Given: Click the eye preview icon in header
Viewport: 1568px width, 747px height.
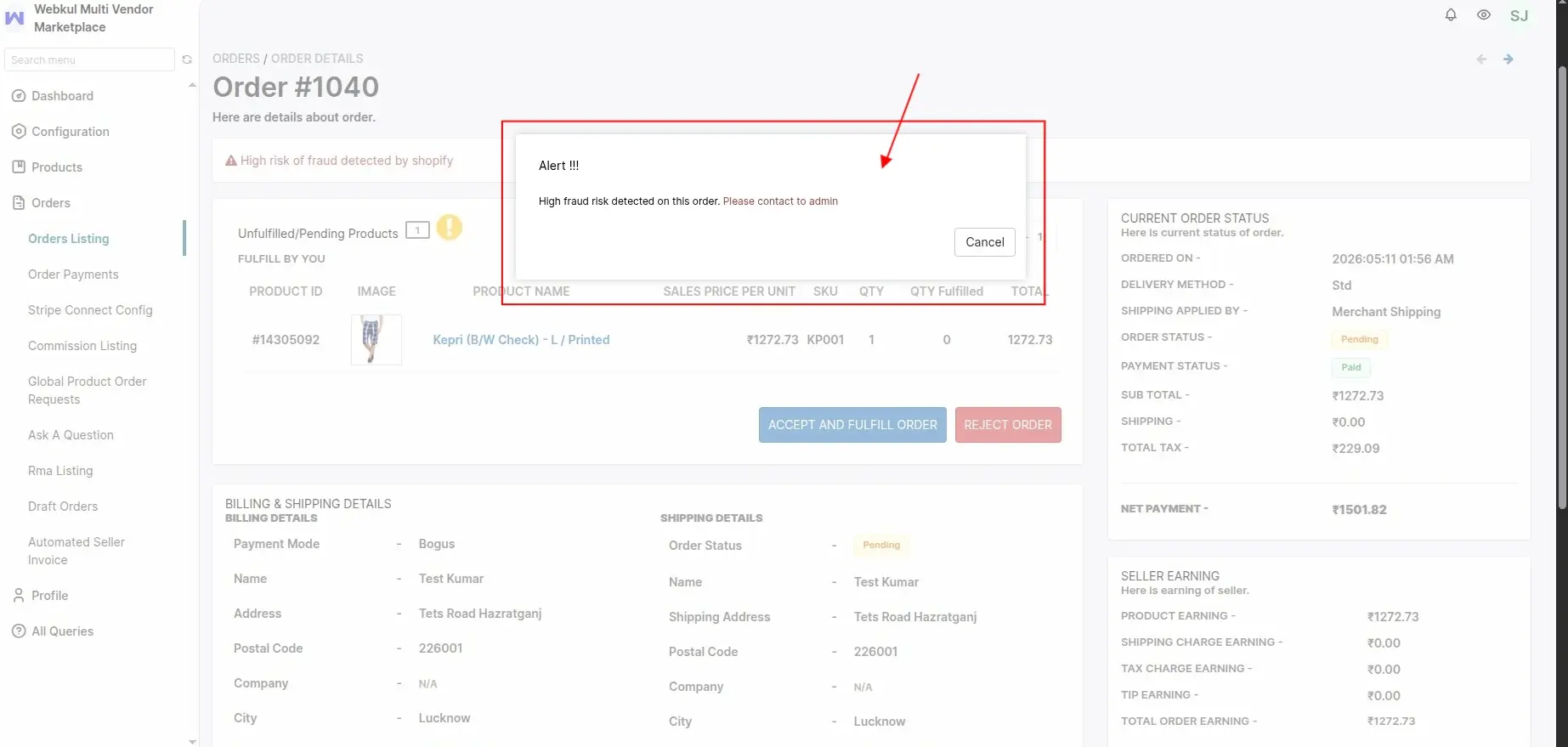Looking at the screenshot, I should [x=1484, y=14].
